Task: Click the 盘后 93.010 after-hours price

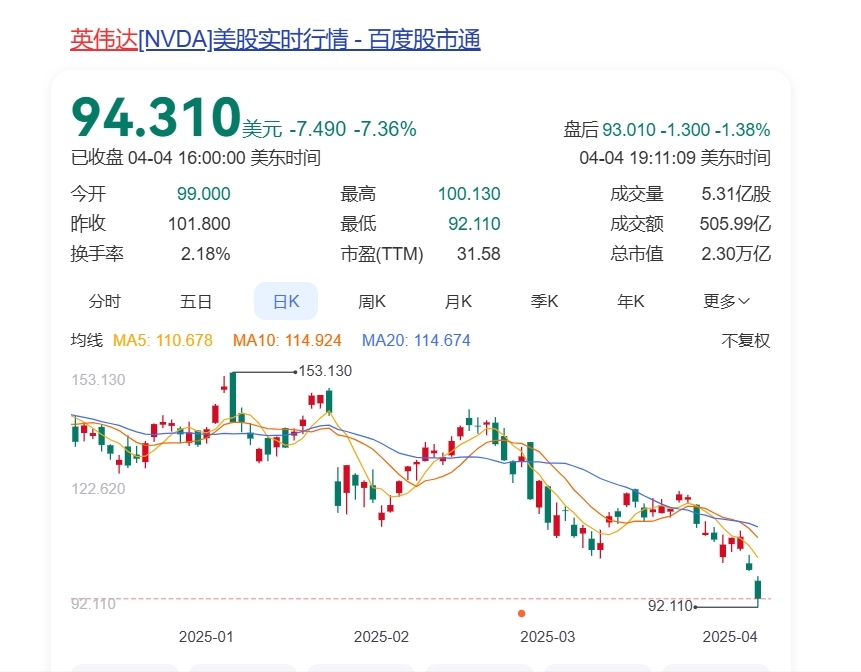Action: [x=629, y=130]
